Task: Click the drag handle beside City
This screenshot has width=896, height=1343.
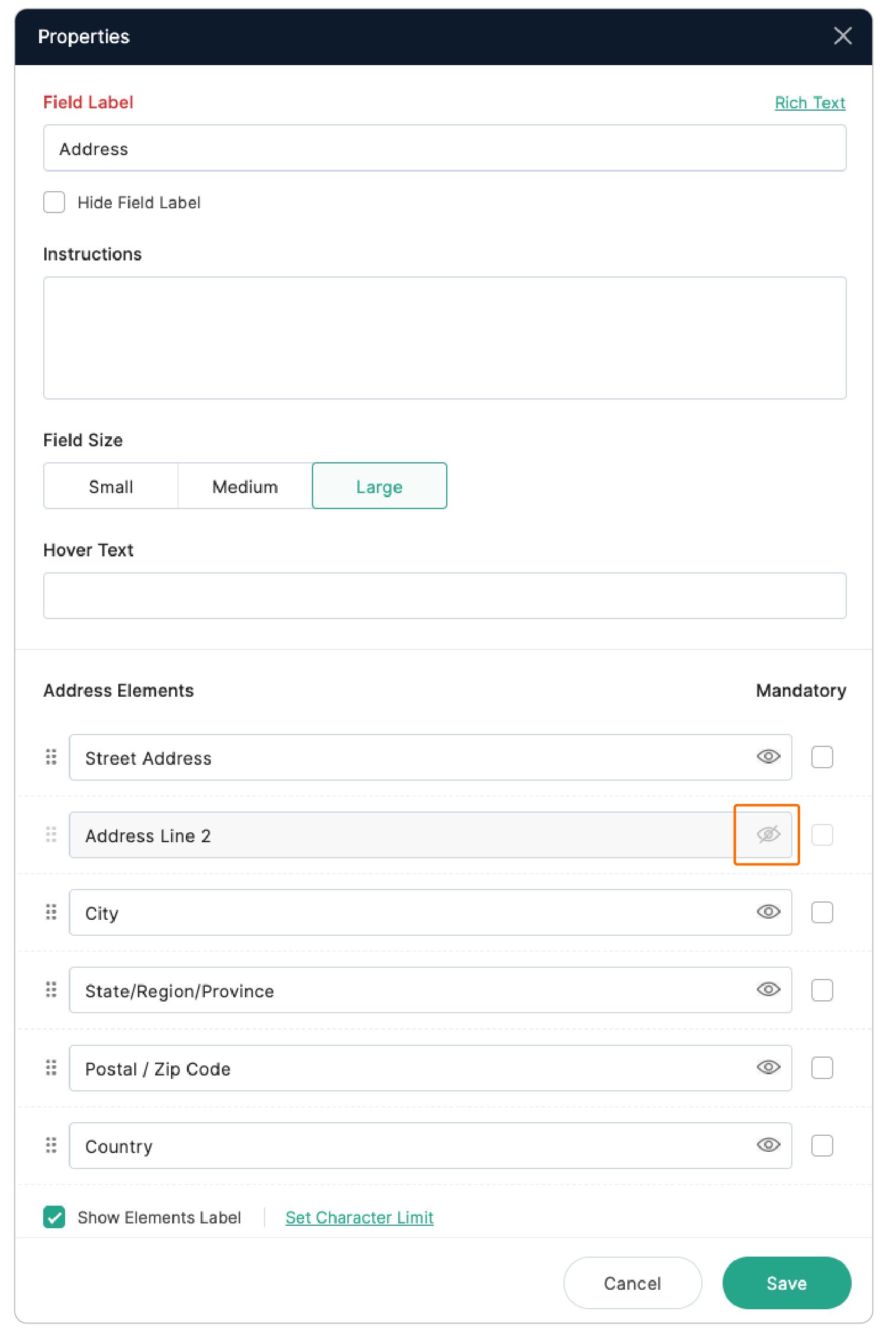Action: pos(50,912)
